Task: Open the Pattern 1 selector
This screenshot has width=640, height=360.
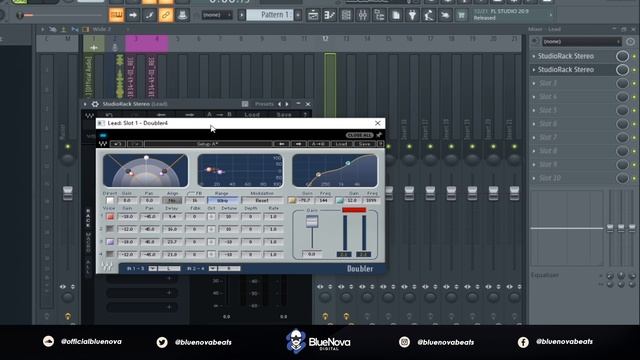Action: [x=270, y=15]
